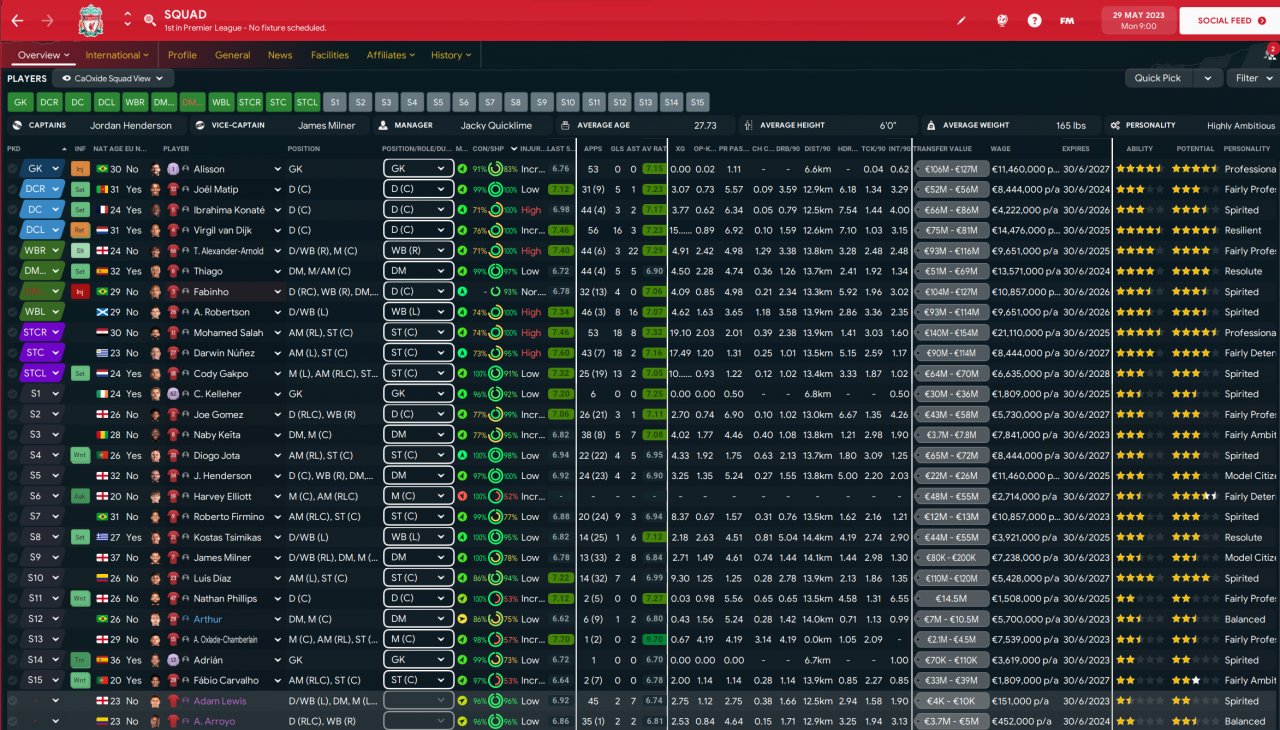Switch to the General tab

[232, 55]
